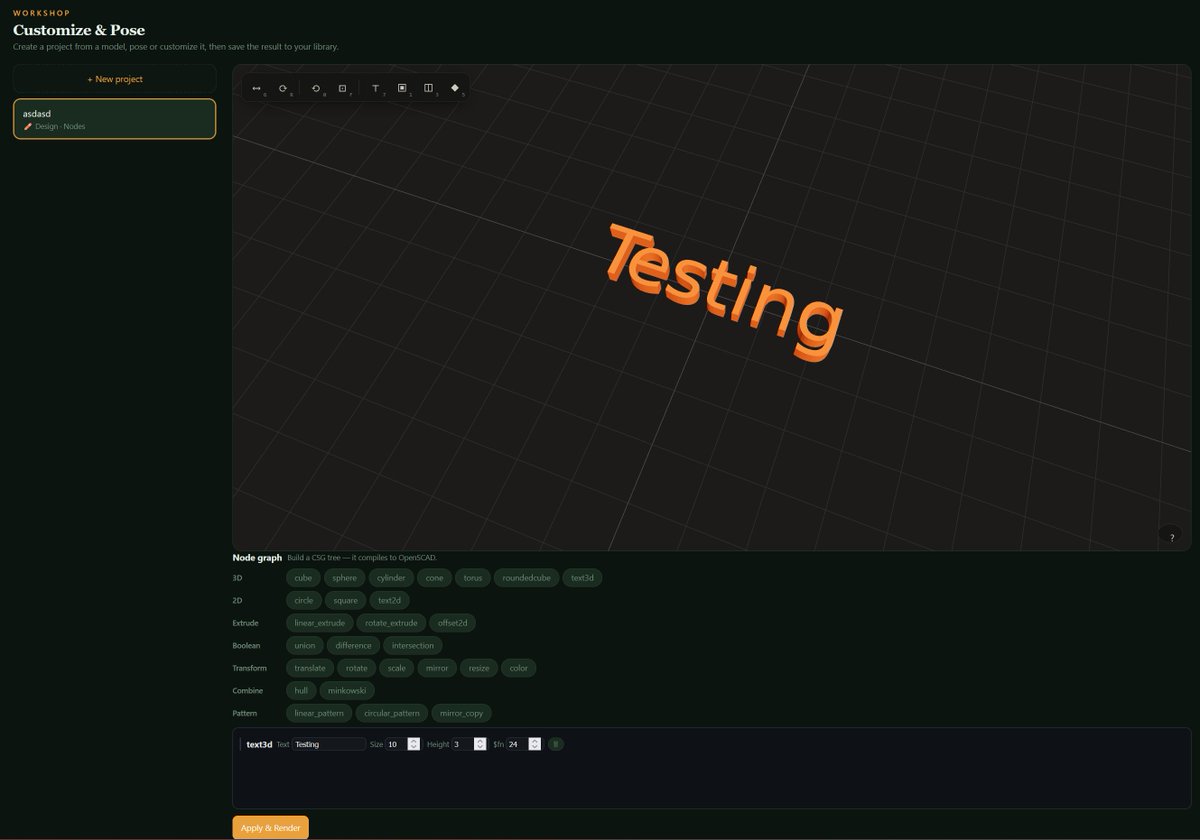Add a linear_pattern node
The image size is (1200, 840).
(x=319, y=714)
